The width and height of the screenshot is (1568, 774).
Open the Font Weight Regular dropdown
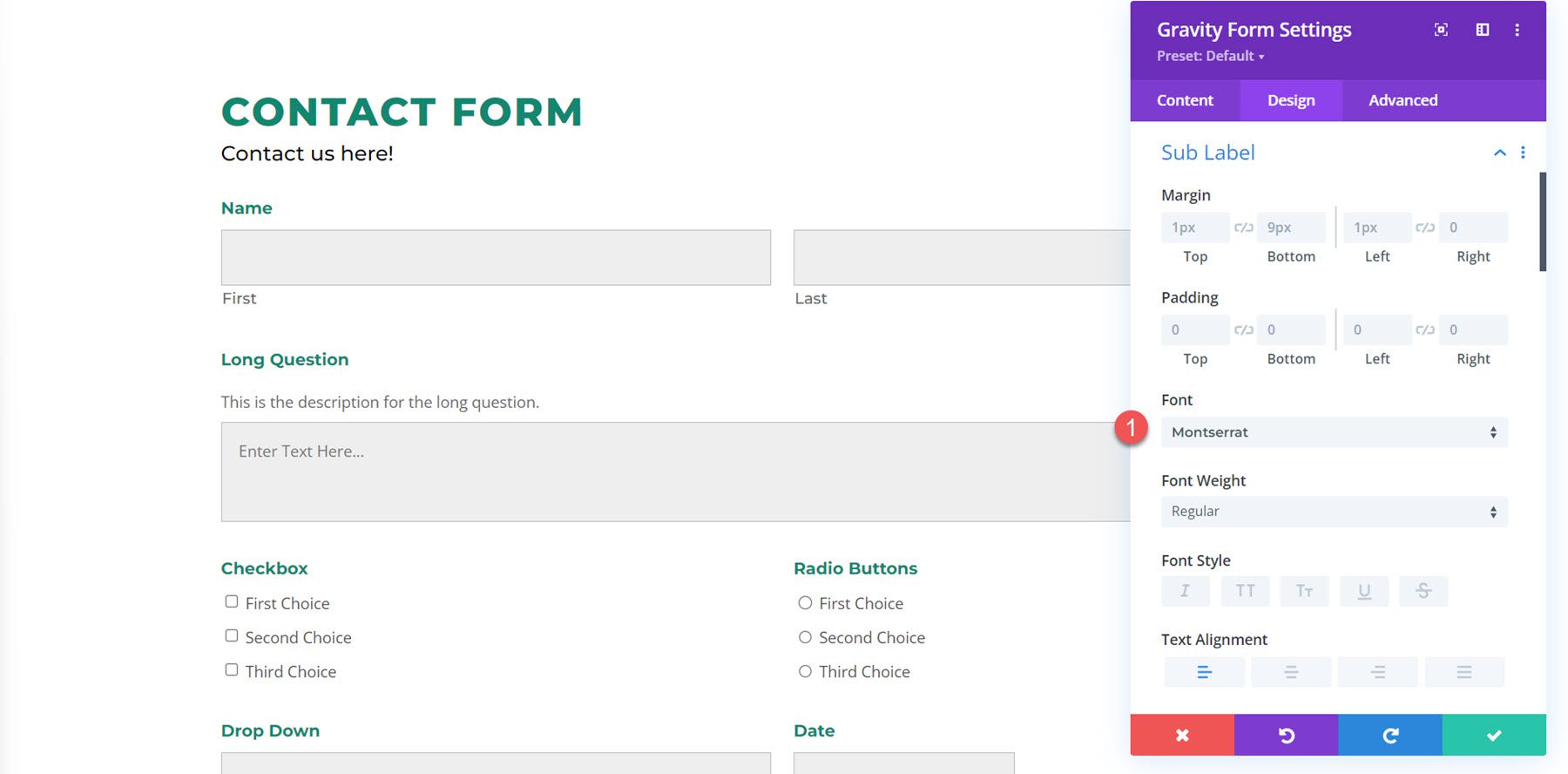[x=1334, y=512]
